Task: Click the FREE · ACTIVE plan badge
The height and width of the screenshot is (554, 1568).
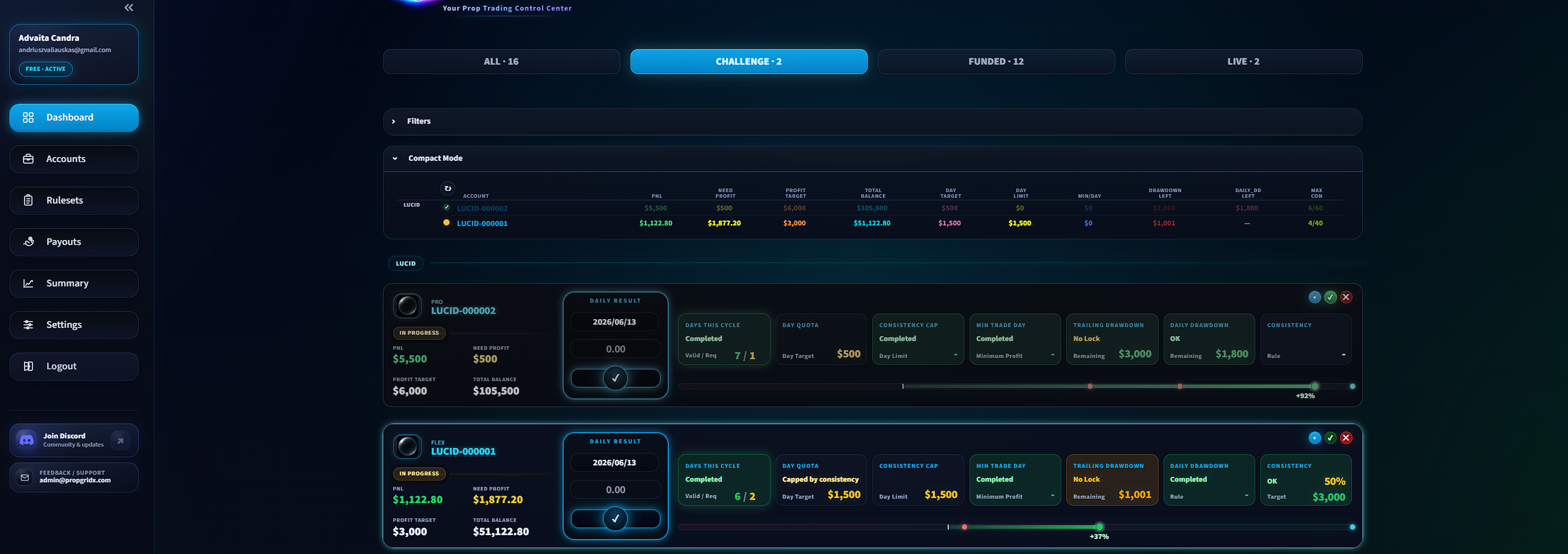Action: click(x=45, y=69)
